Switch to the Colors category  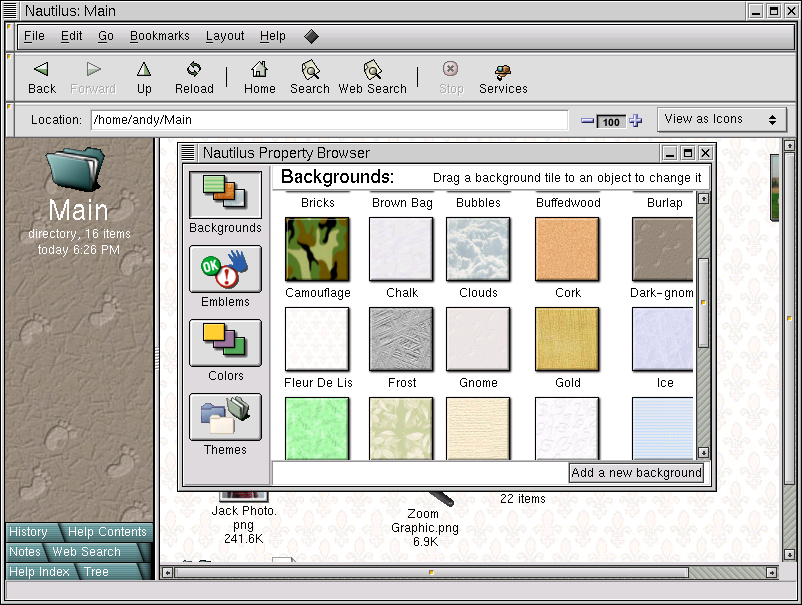[225, 343]
